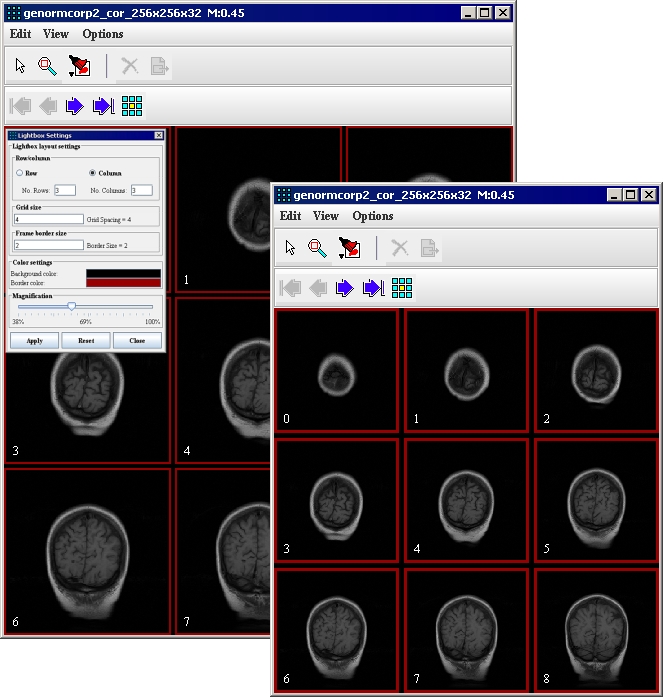The height and width of the screenshot is (697, 663).
Task: Open Options menu in the front window
Action: tap(372, 216)
